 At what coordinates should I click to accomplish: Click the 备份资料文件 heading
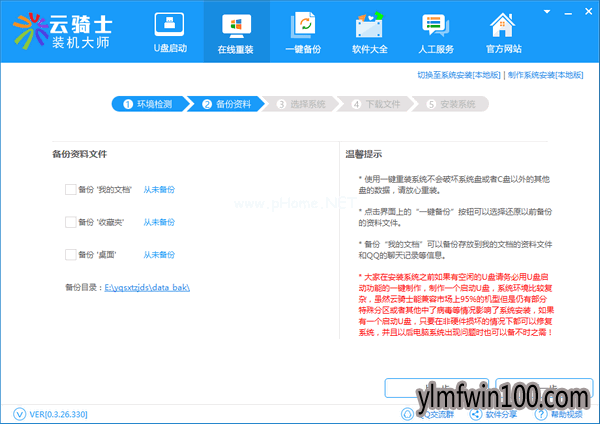pos(80,154)
